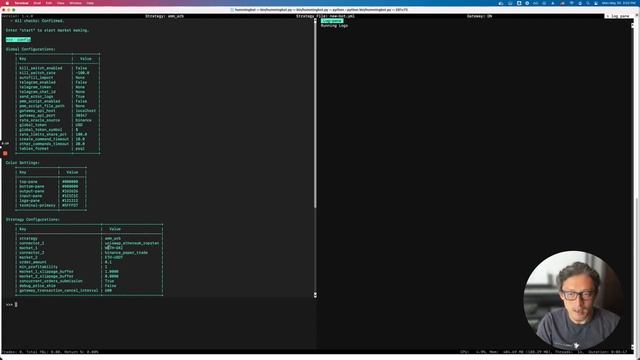The image size is (640, 360).
Task: Click the Trades and Total P&L status text
Action: (x=51, y=352)
